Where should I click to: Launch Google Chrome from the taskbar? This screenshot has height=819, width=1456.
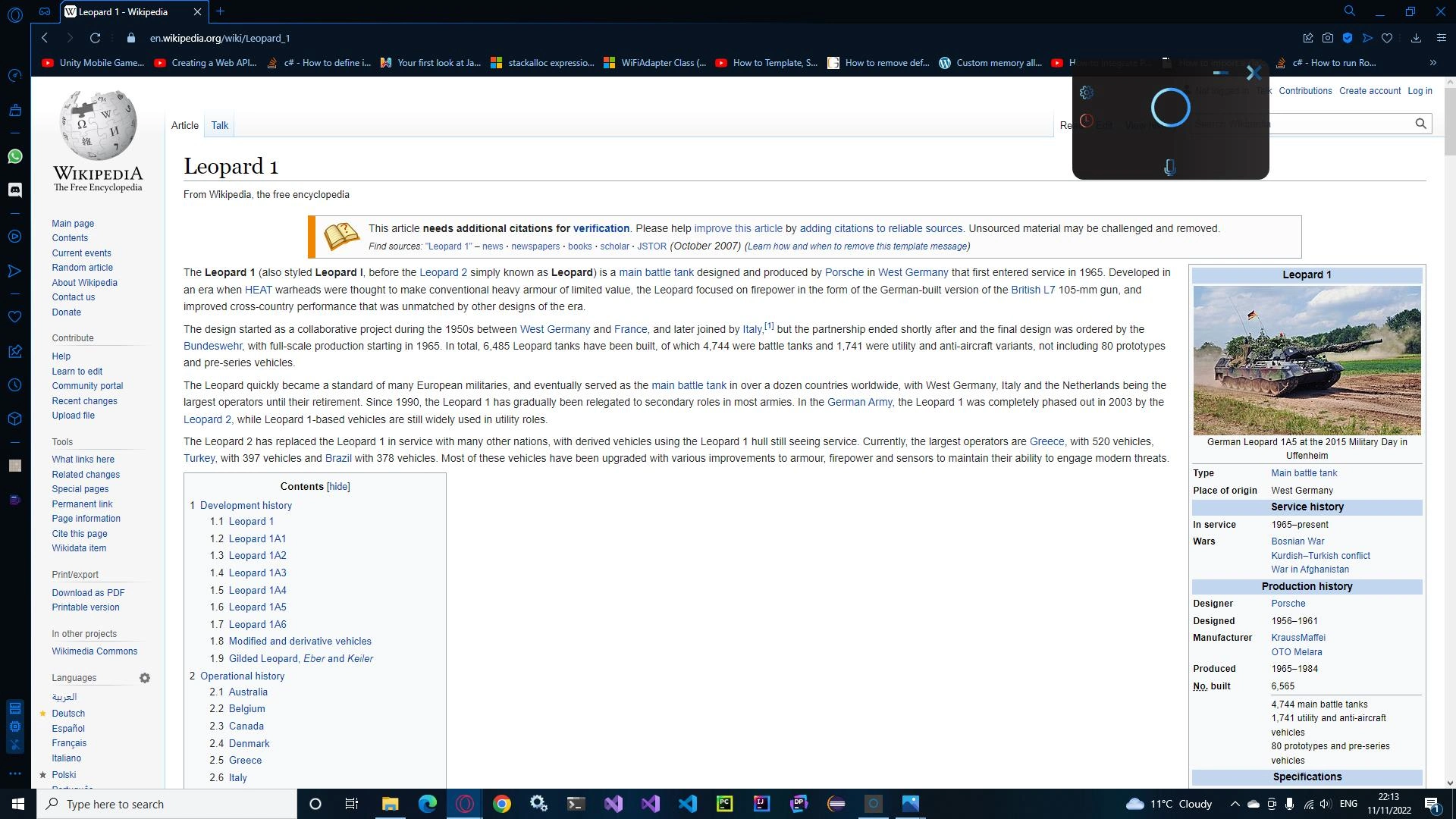coord(502,804)
